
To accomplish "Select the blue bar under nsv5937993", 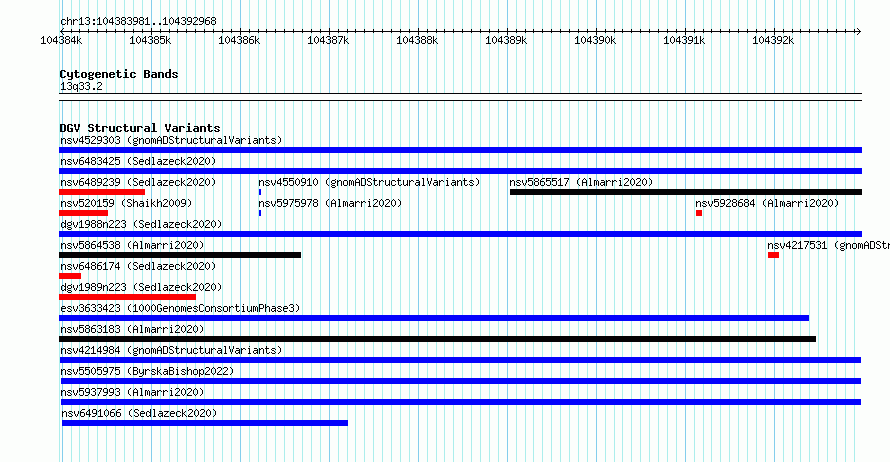I will coord(460,402).
